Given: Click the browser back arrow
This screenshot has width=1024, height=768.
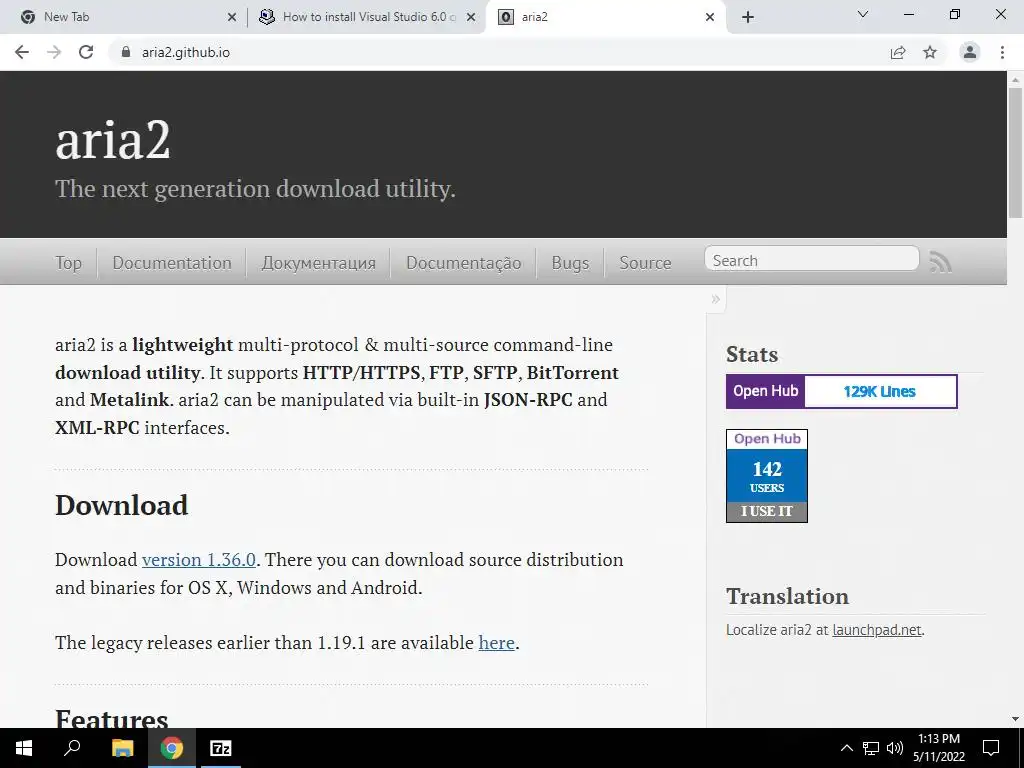Looking at the screenshot, I should (x=22, y=52).
